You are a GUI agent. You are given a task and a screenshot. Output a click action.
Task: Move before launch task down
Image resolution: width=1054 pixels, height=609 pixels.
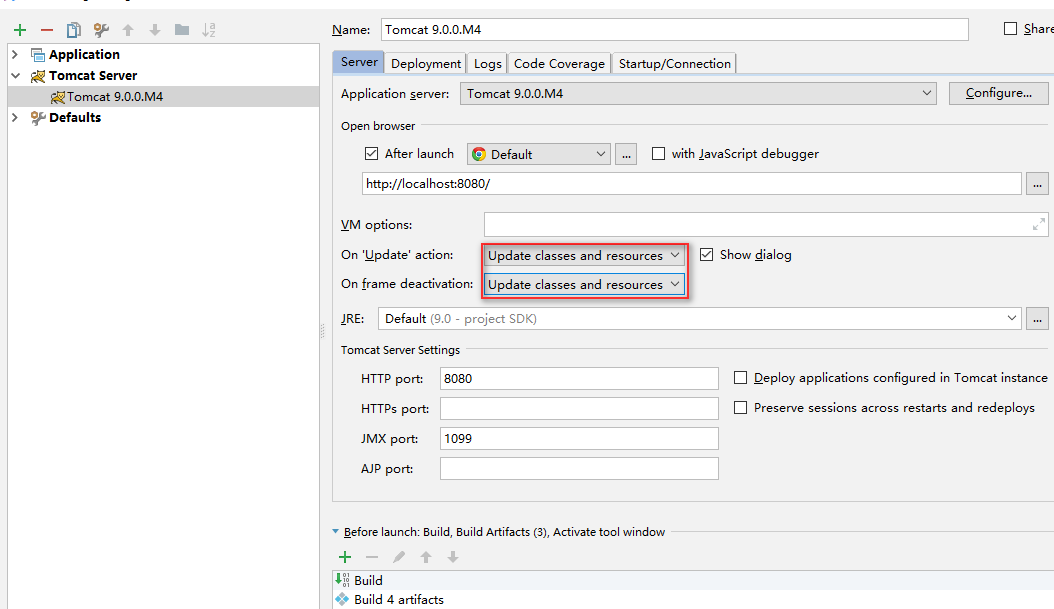tap(453, 557)
